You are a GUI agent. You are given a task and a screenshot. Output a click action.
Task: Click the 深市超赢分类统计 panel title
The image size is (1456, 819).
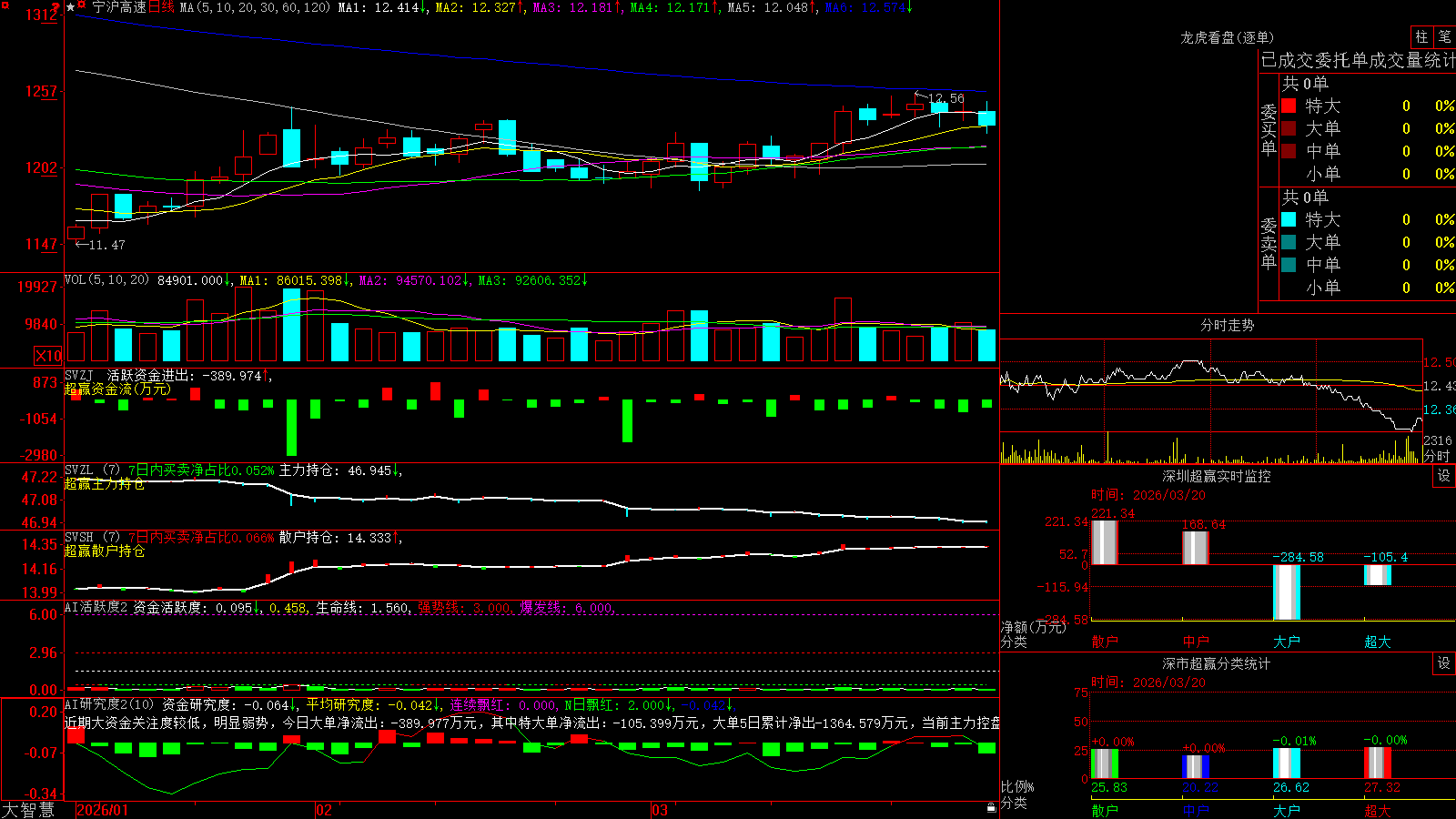click(x=1216, y=663)
